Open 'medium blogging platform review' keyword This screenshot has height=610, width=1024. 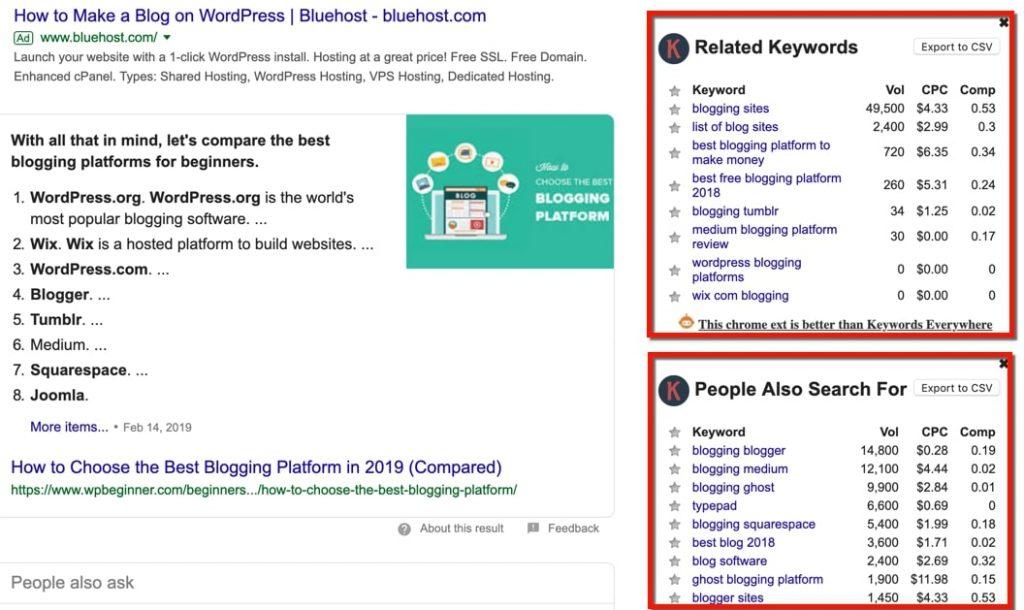pos(764,236)
